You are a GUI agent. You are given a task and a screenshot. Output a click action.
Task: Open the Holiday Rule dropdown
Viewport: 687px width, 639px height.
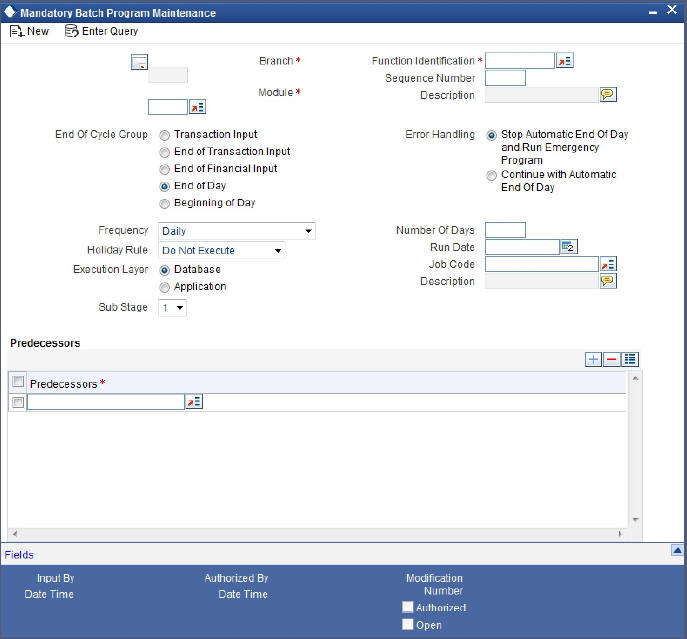[x=222, y=250]
